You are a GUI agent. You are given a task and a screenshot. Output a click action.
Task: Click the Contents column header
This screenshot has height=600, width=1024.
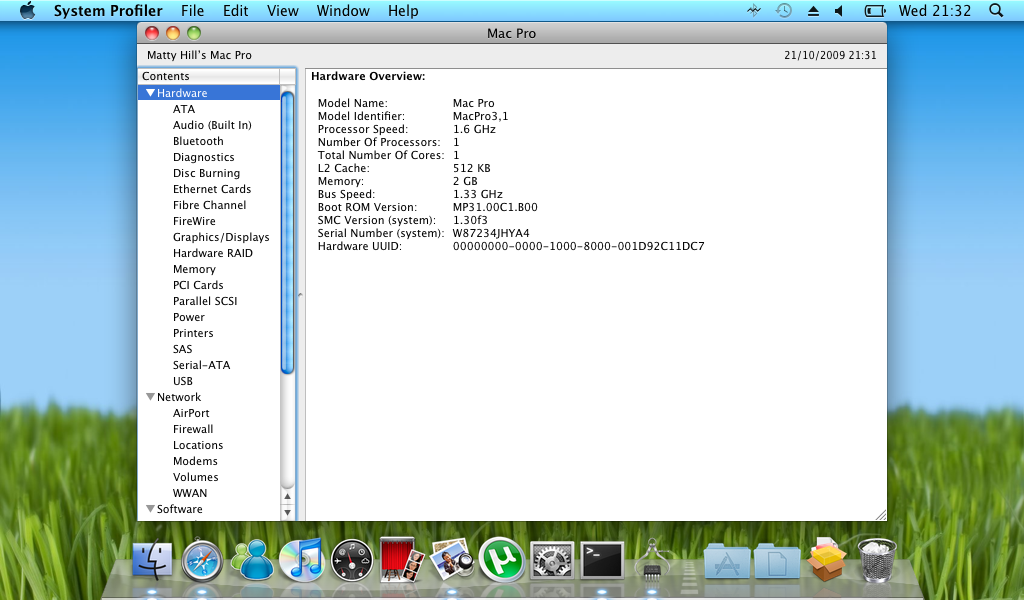coord(209,76)
